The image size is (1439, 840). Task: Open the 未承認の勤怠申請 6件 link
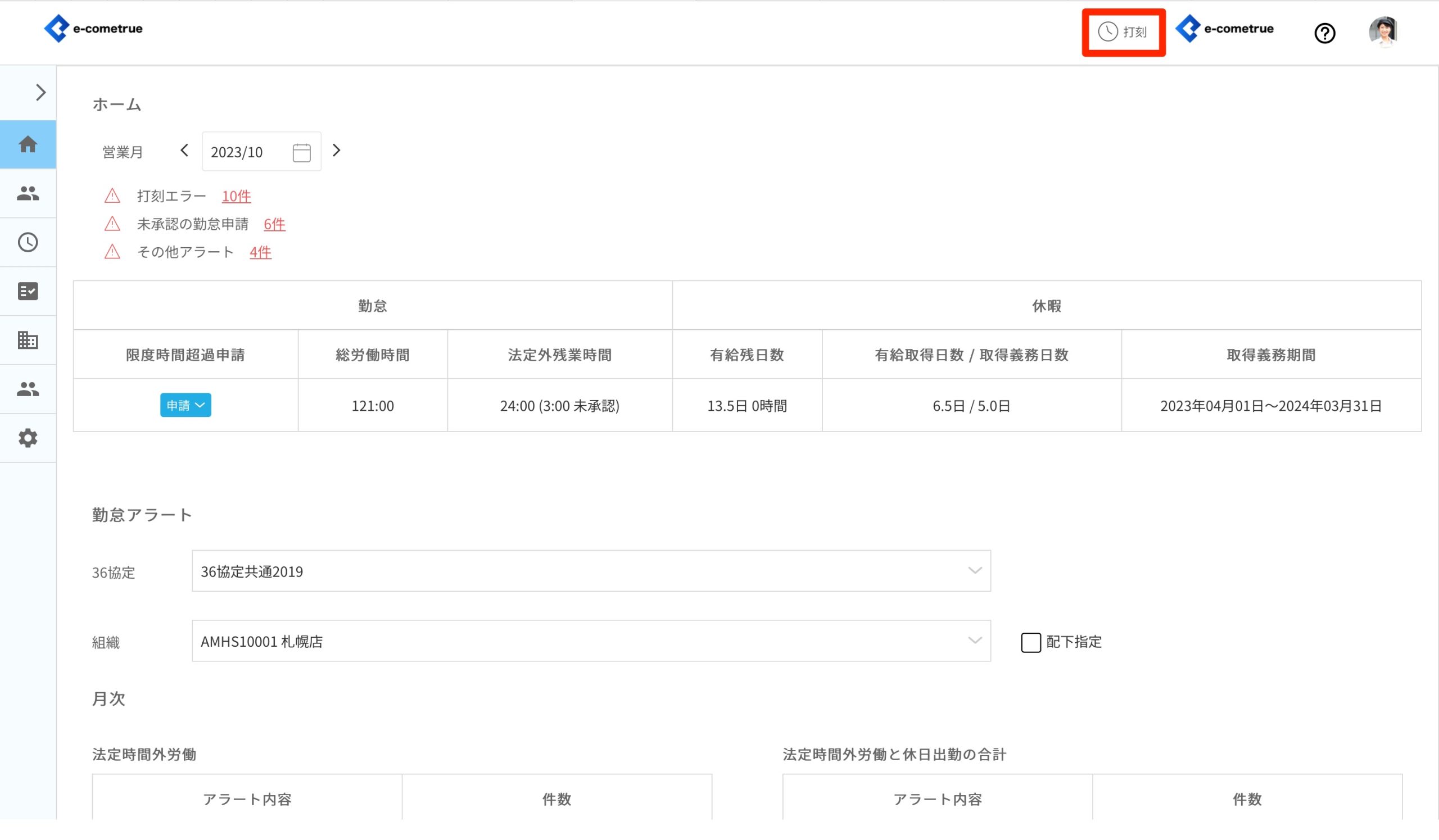(274, 224)
